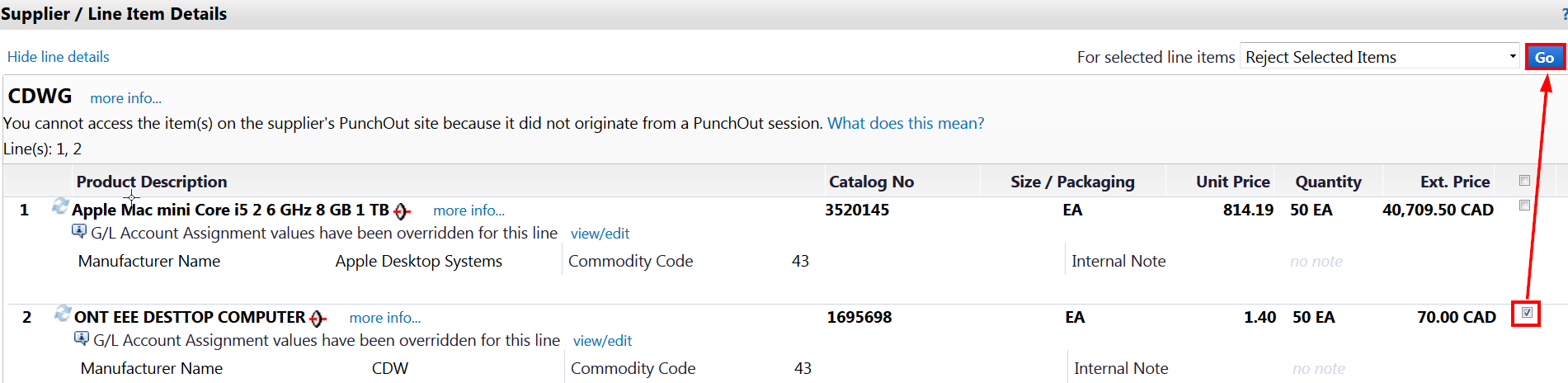Open more info for ONT EEE DESTTOP COMPUTER
The image size is (1568, 383).
pyautogui.click(x=384, y=318)
